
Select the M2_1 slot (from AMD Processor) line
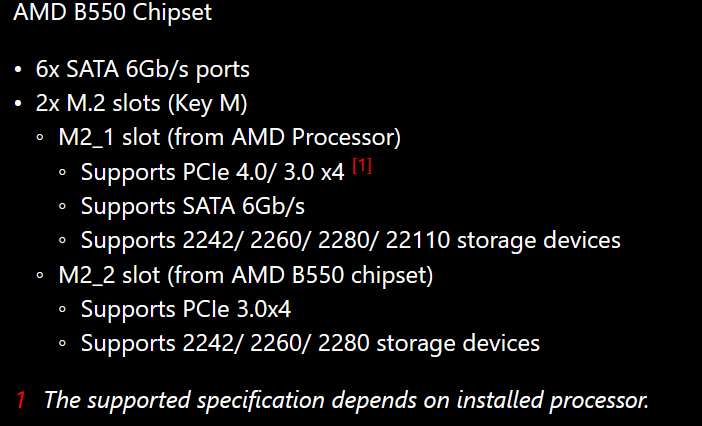pyautogui.click(x=230, y=137)
